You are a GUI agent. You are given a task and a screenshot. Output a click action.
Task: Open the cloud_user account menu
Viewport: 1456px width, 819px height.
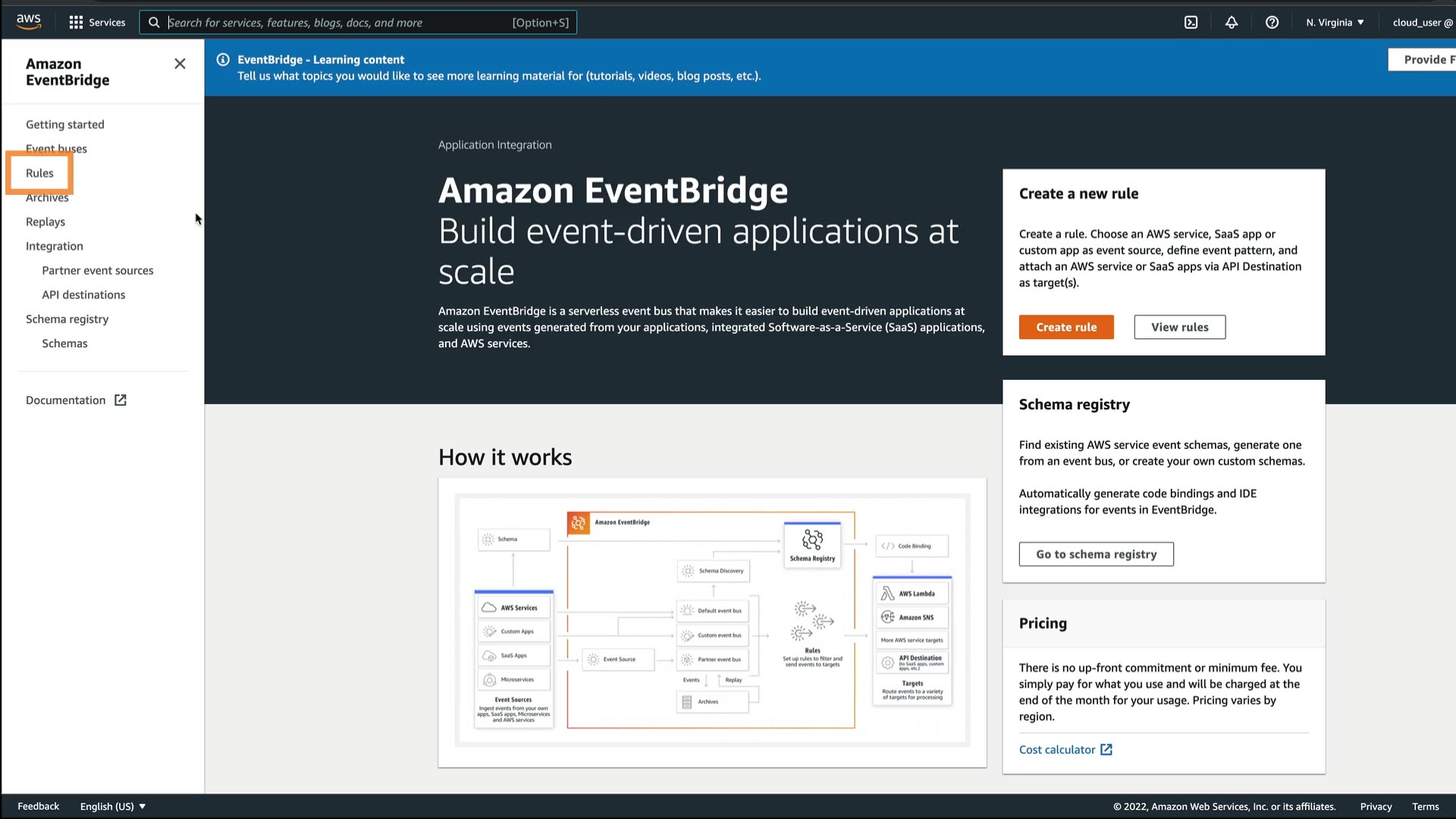1422,23
